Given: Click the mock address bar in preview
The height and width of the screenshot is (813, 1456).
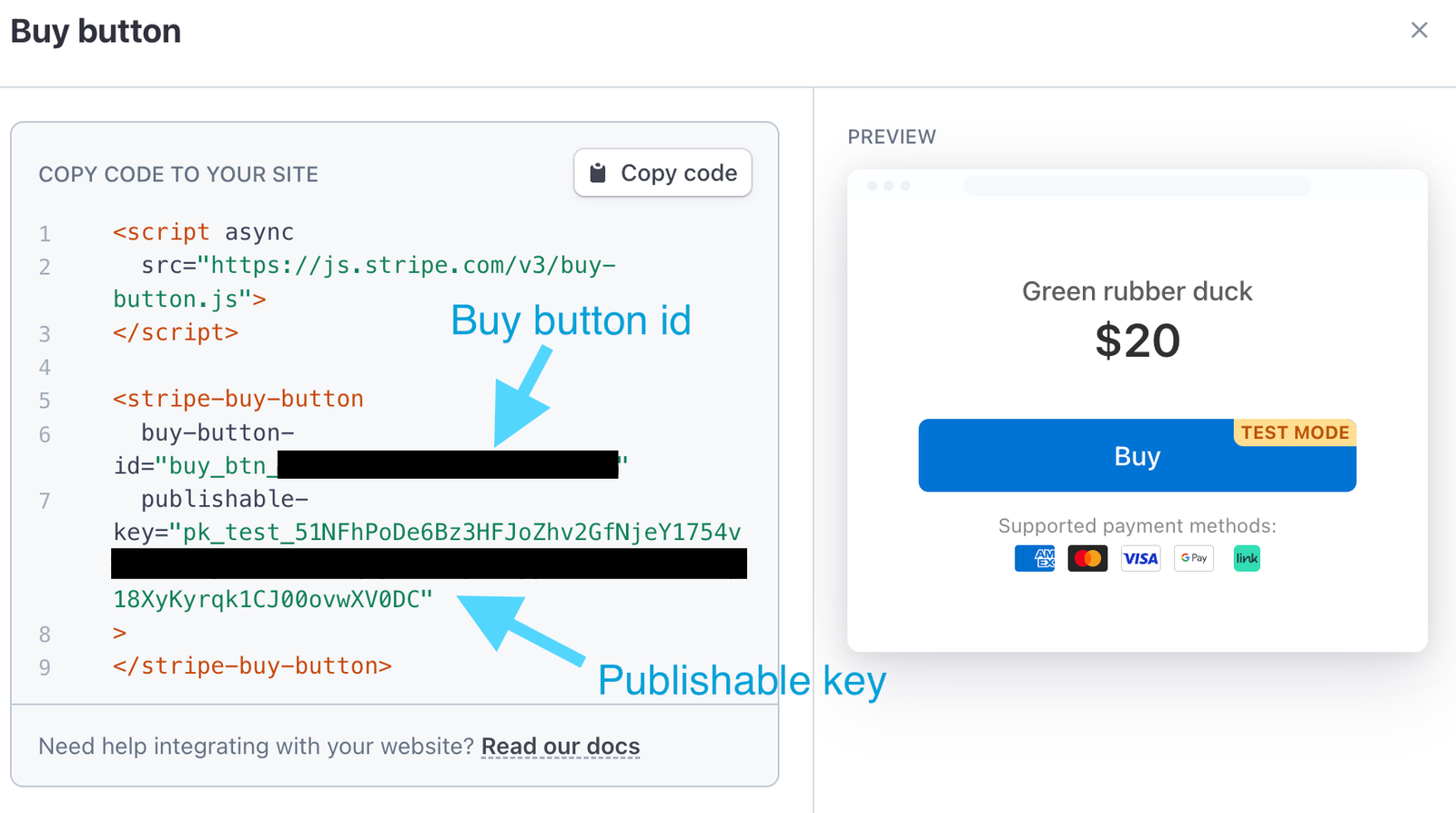Looking at the screenshot, I should point(1137,187).
